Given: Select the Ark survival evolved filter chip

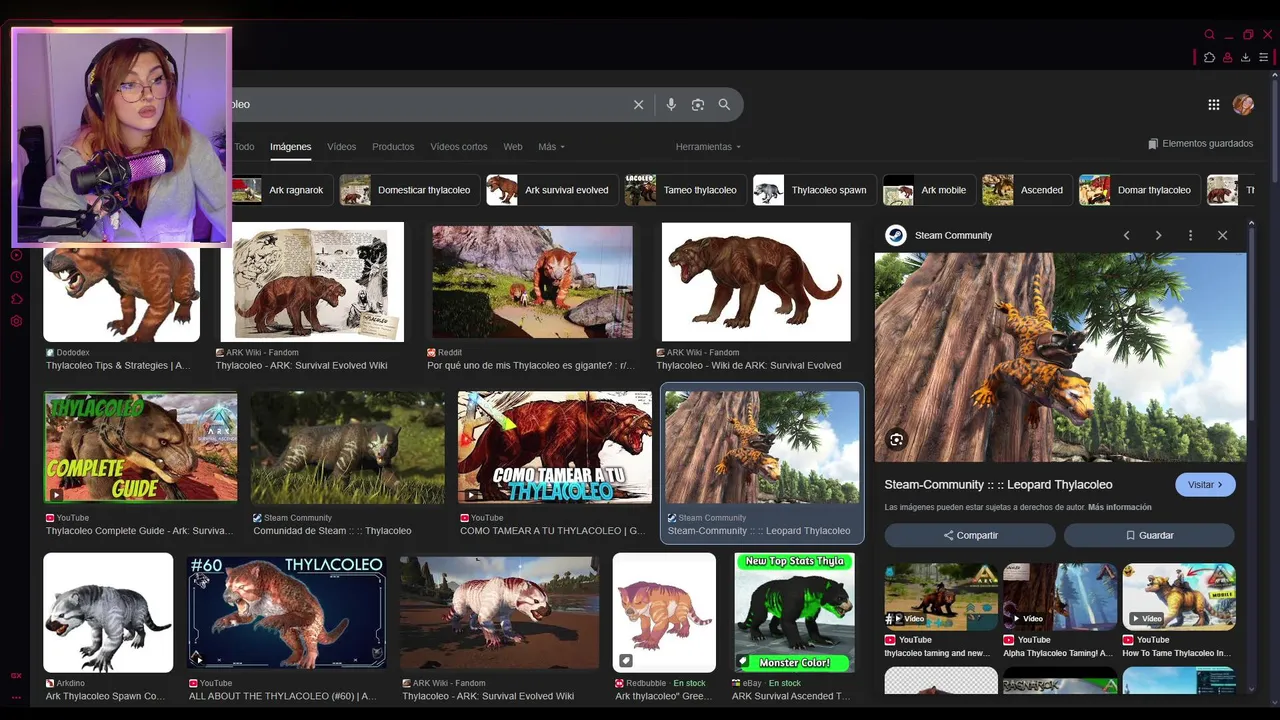Looking at the screenshot, I should point(551,190).
